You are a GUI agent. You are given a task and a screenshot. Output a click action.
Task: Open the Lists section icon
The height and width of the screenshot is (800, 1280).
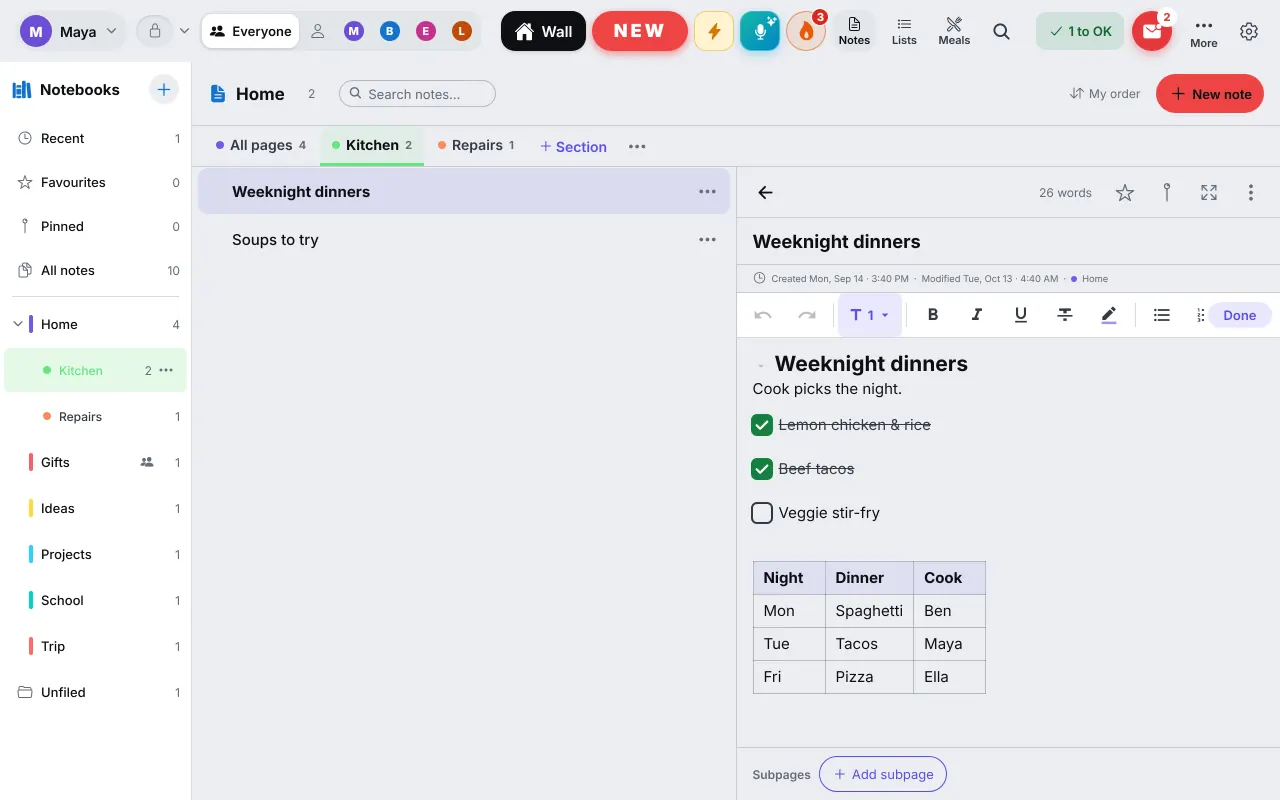coord(904,31)
